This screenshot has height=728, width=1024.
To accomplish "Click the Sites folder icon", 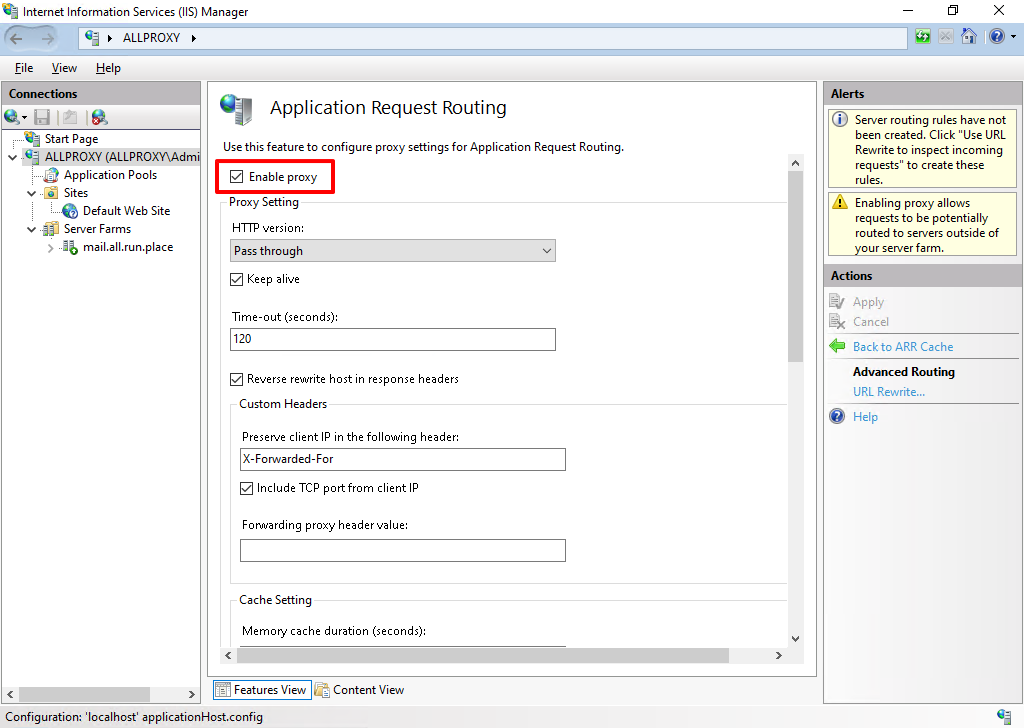I will pos(51,193).
